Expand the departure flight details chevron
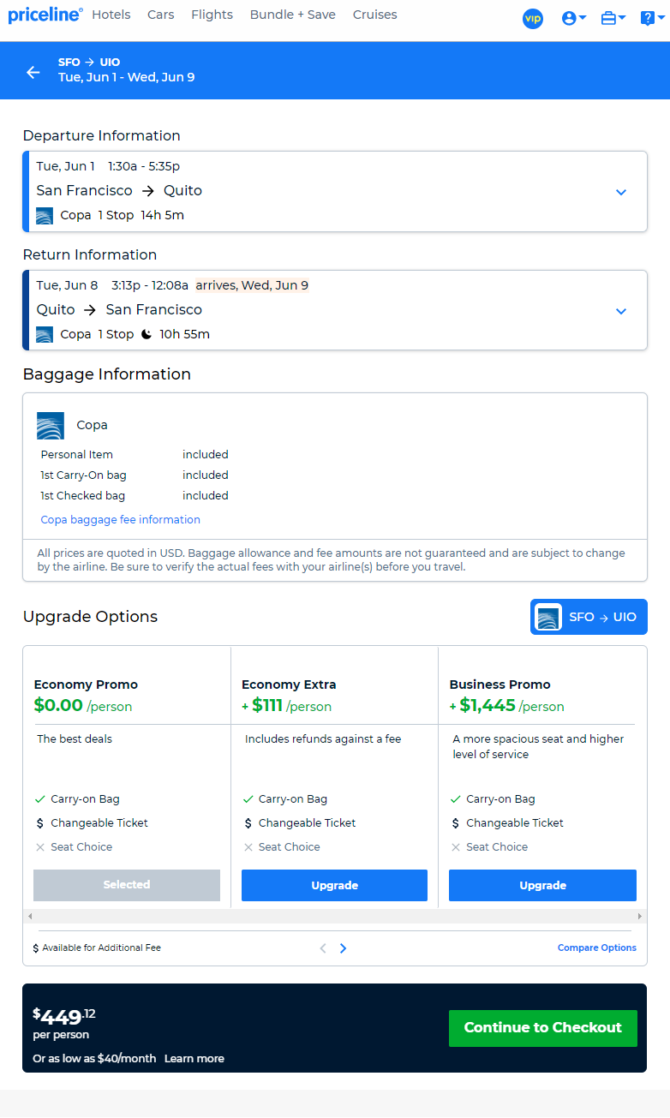 pyautogui.click(x=621, y=192)
